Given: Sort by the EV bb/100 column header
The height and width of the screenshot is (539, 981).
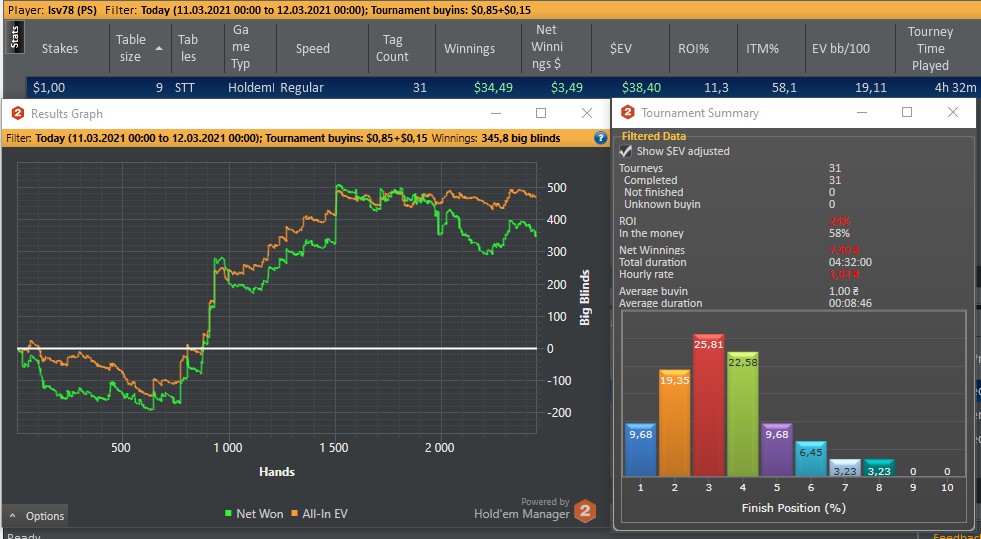Looking at the screenshot, I should (x=841, y=49).
